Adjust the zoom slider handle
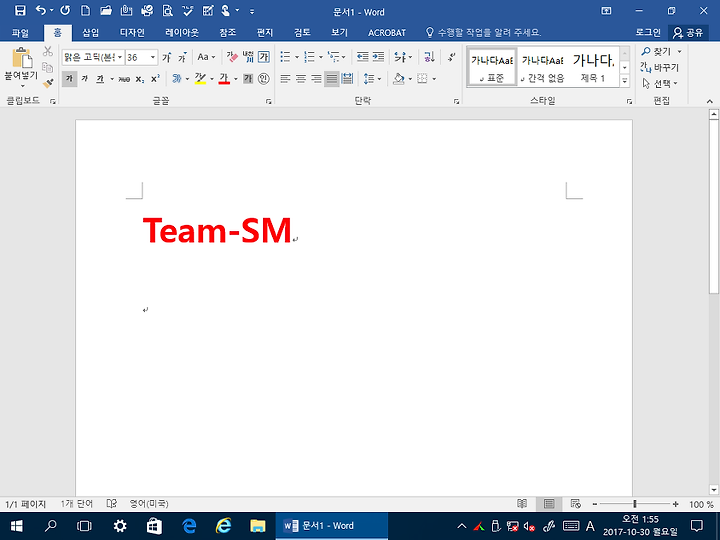 tap(635, 504)
